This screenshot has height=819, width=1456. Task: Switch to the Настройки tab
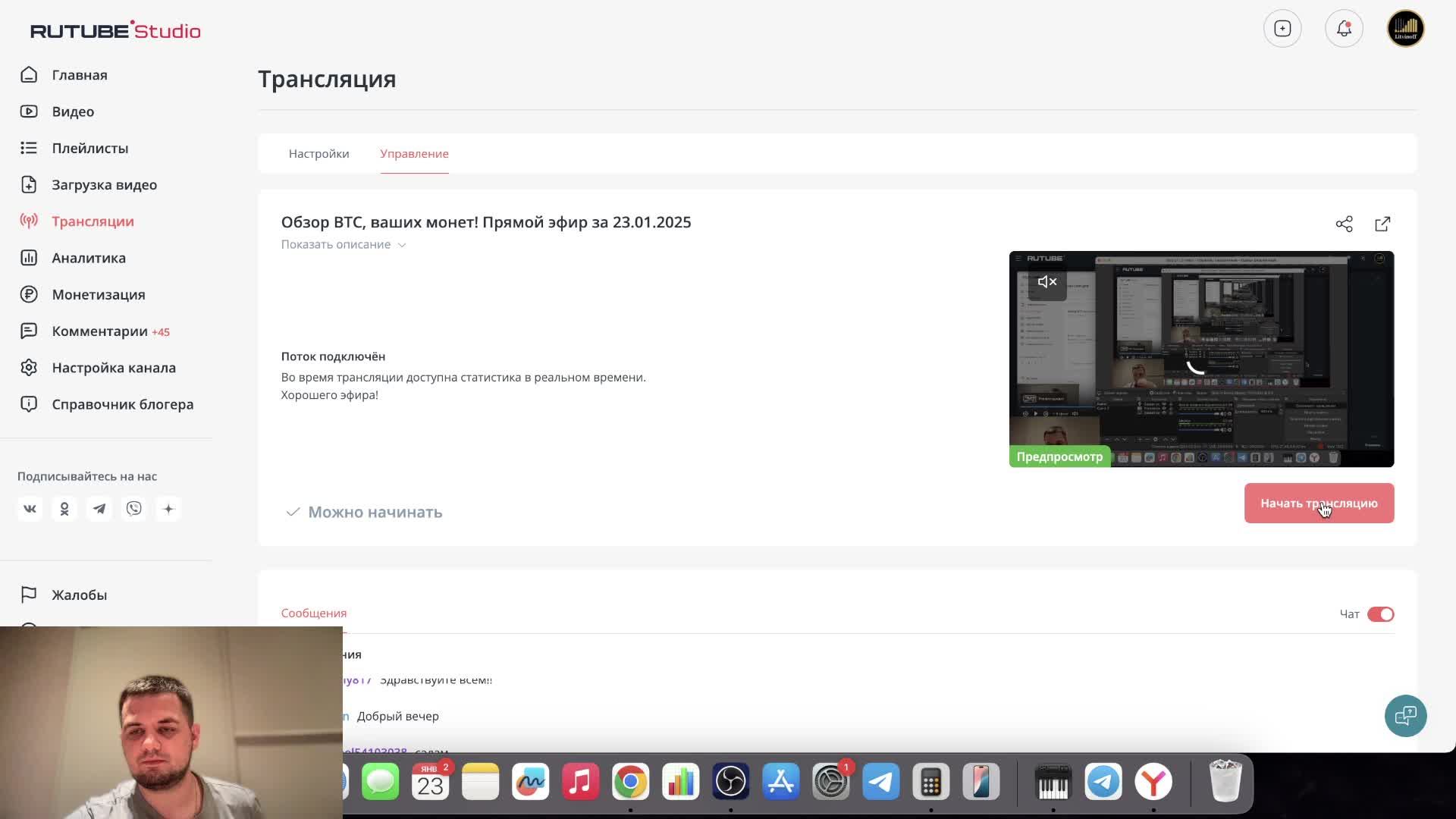[x=318, y=153]
